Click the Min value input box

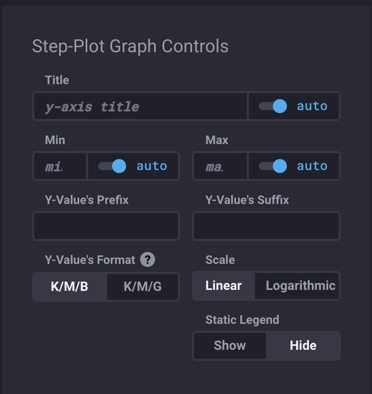(60, 166)
